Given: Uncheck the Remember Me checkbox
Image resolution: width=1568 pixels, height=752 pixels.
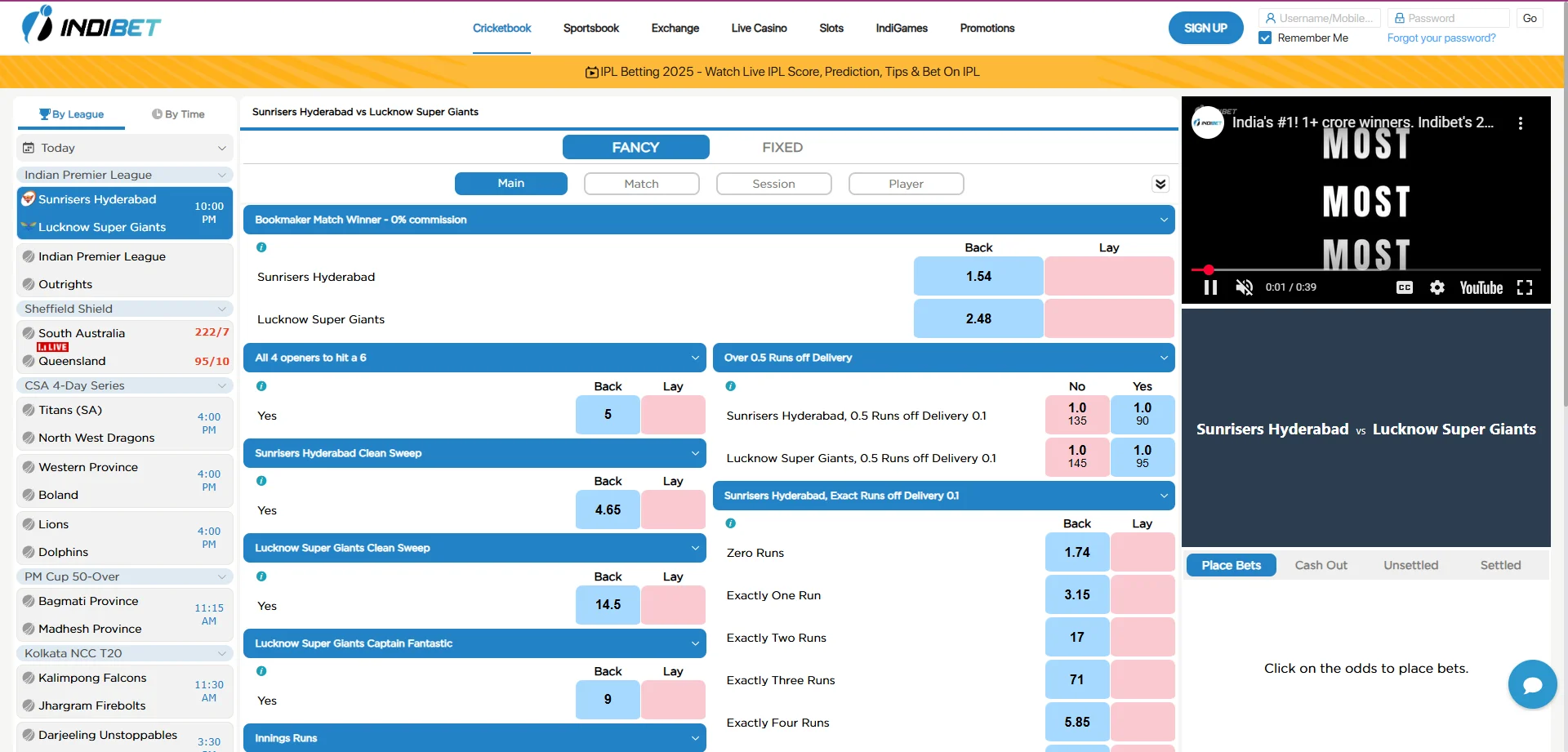Looking at the screenshot, I should click(1265, 38).
